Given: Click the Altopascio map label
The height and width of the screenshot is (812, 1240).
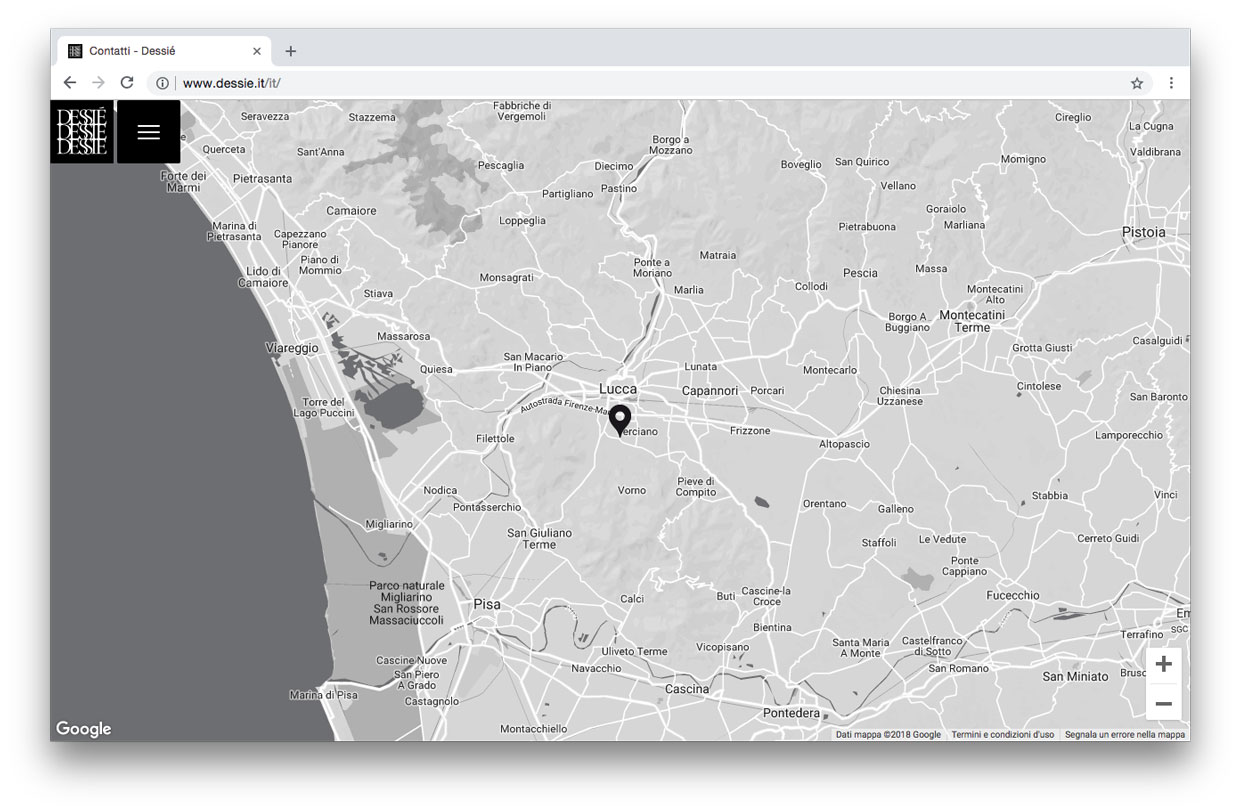Looking at the screenshot, I should click(x=844, y=444).
